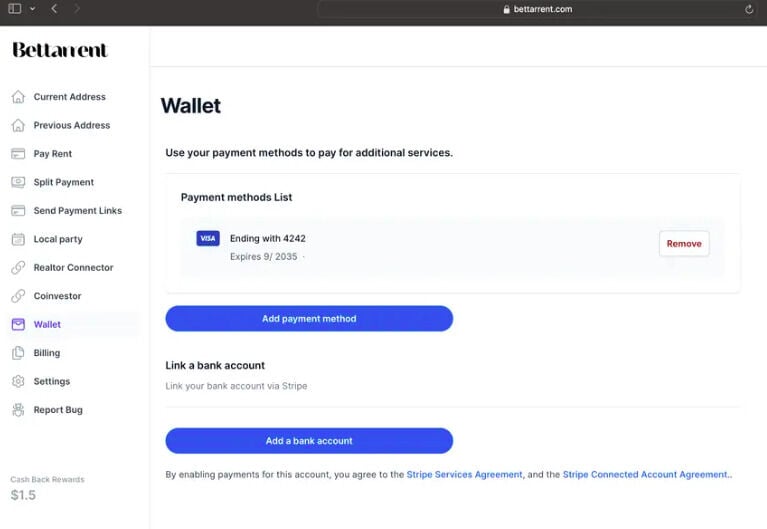Click the Local party calendar icon
Viewport: 767px width, 529px height.
18,239
